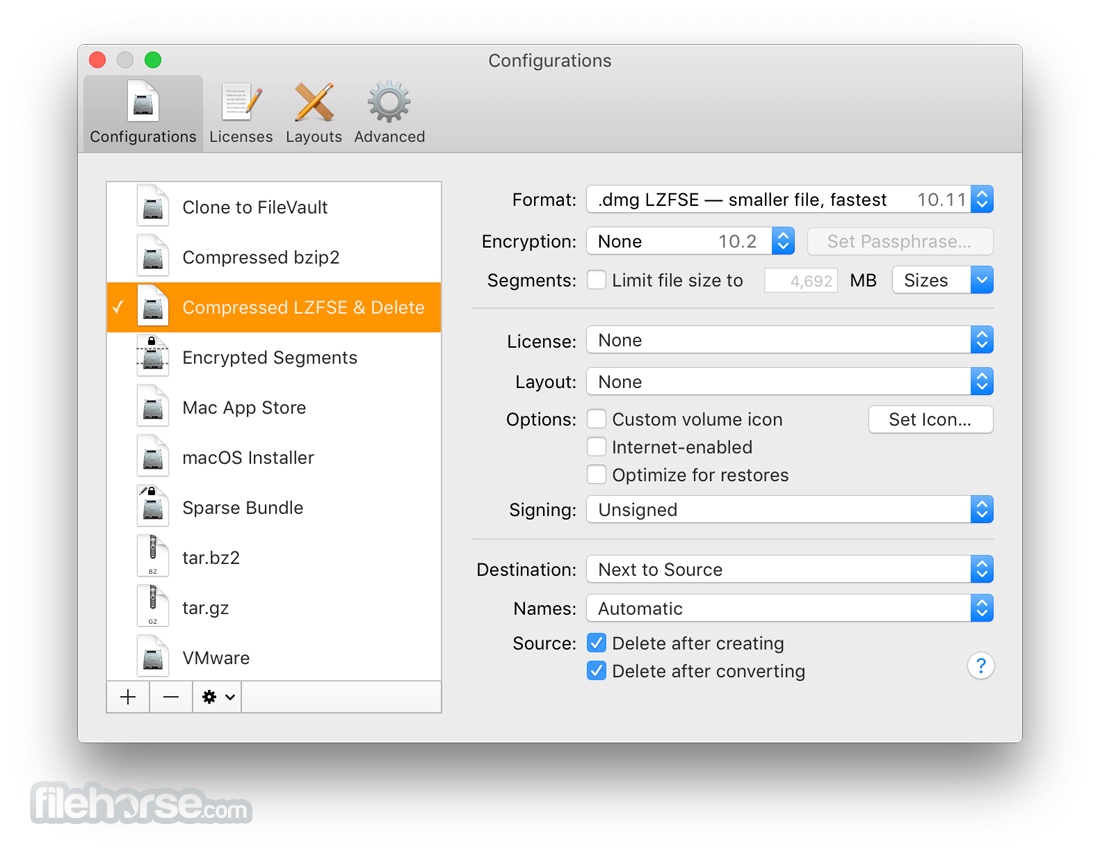Click the Mac App Store disk icon
1100x854 pixels.
point(153,407)
